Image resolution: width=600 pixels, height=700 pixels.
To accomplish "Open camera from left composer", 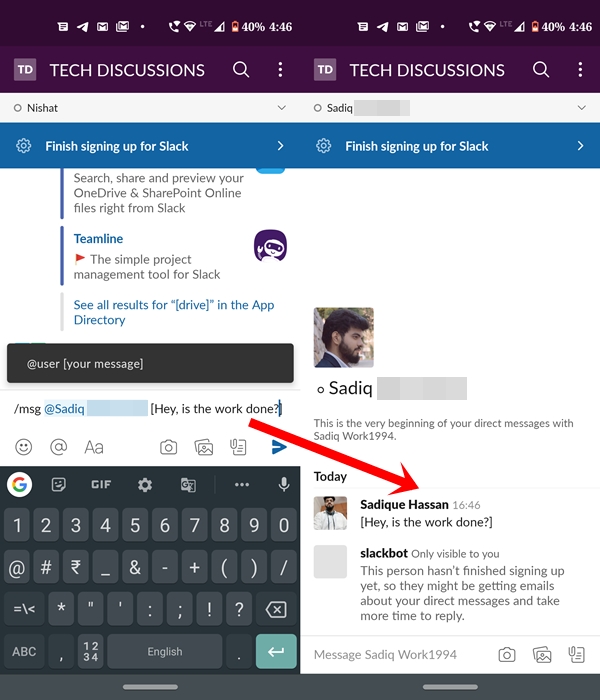I will coord(168,447).
